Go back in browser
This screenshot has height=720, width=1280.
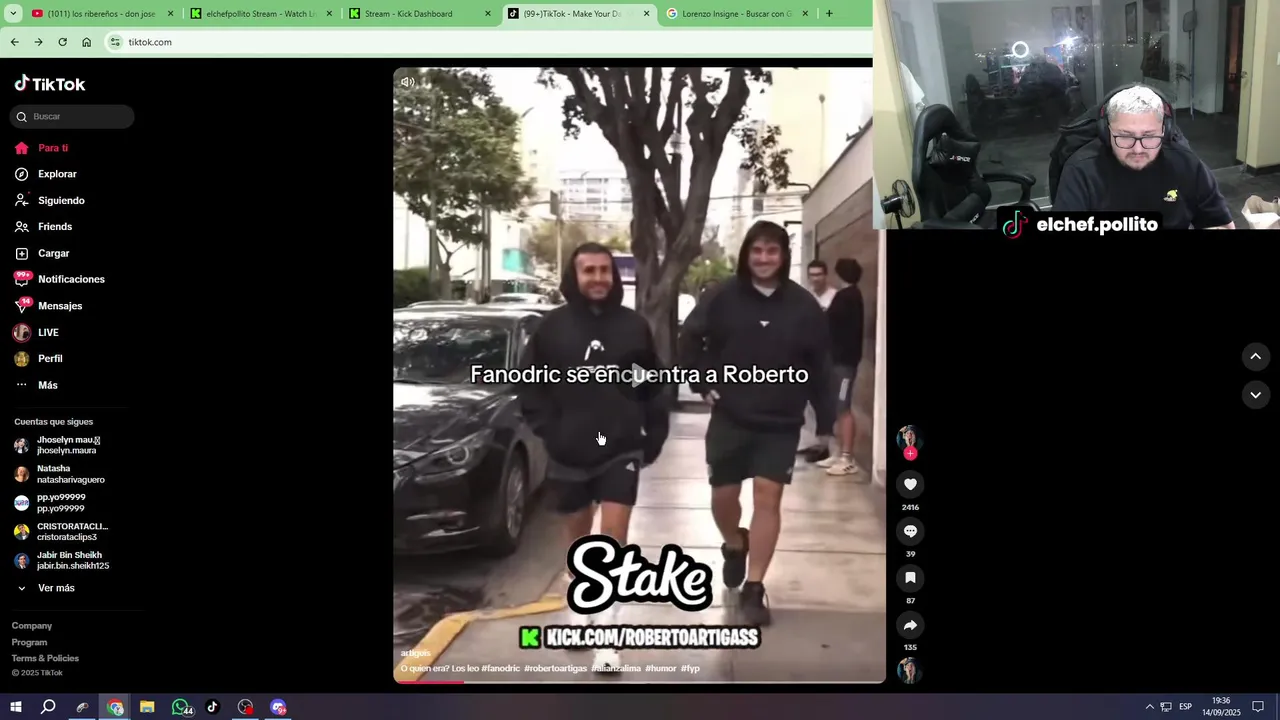click(x=14, y=42)
